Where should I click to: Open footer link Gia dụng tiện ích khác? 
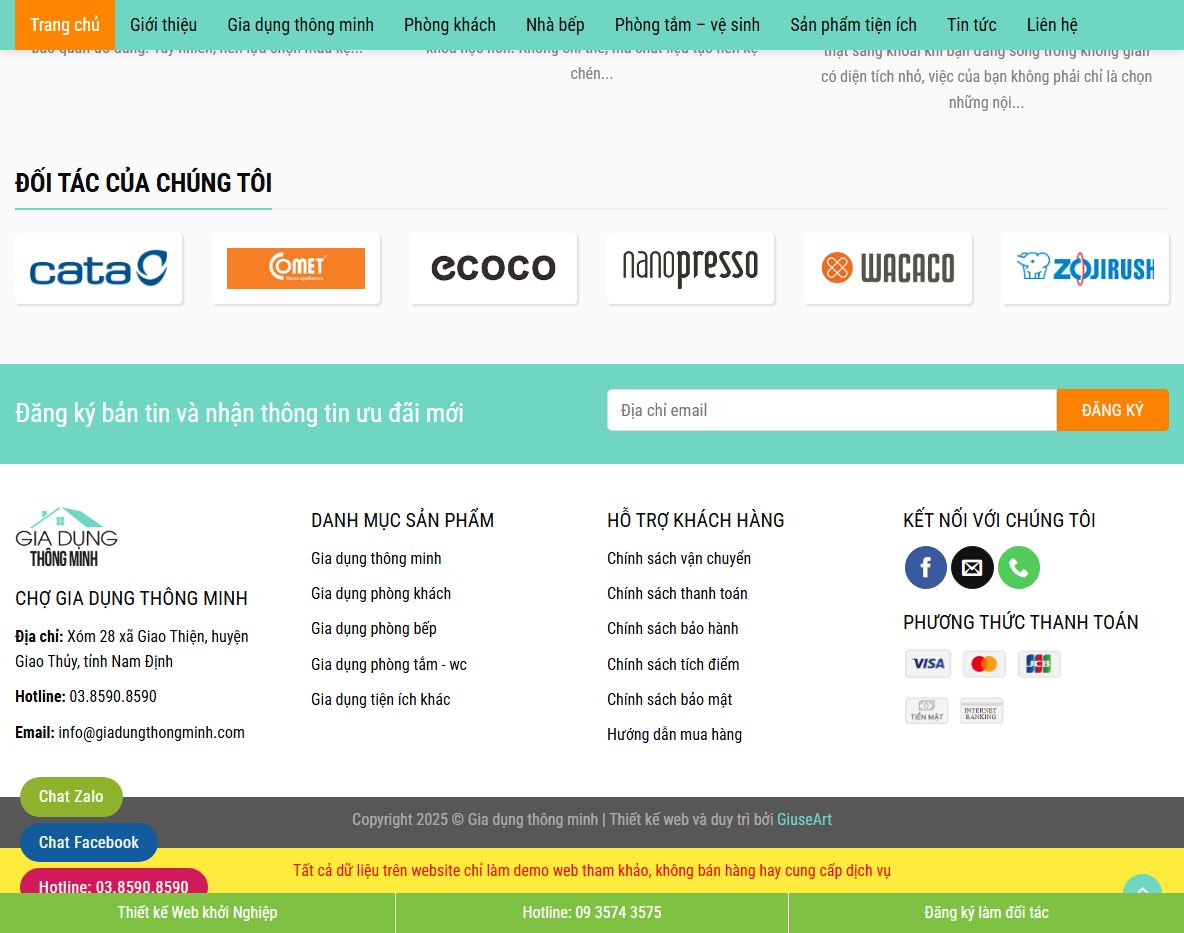point(381,700)
